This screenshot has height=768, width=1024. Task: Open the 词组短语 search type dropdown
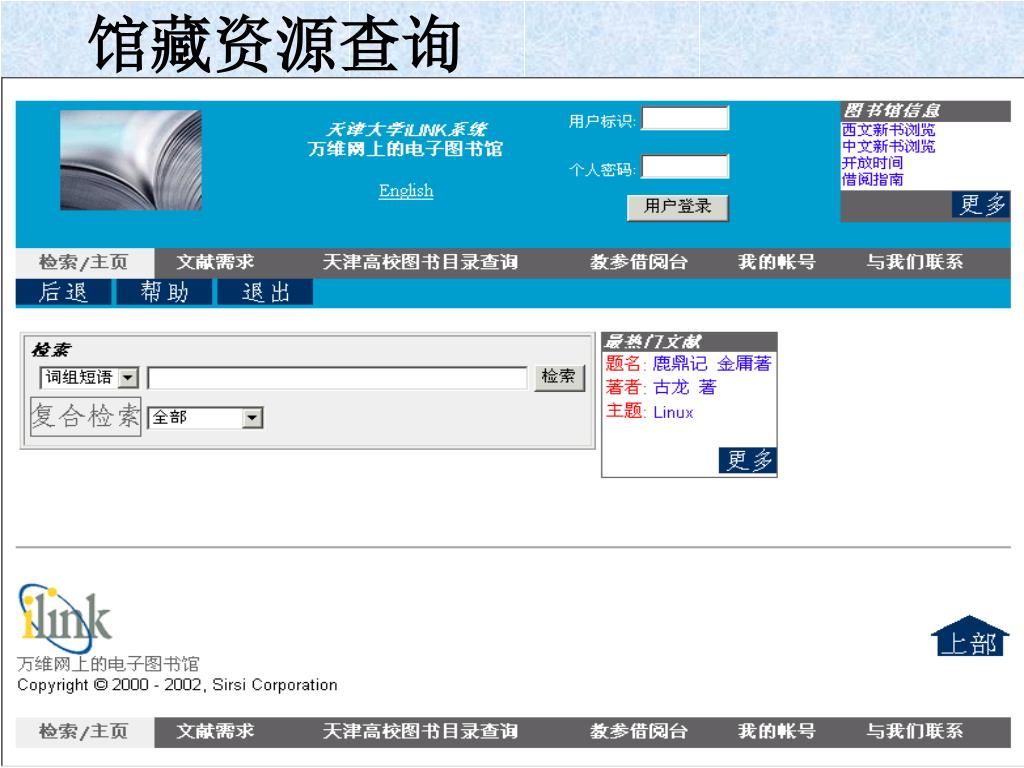pos(89,377)
